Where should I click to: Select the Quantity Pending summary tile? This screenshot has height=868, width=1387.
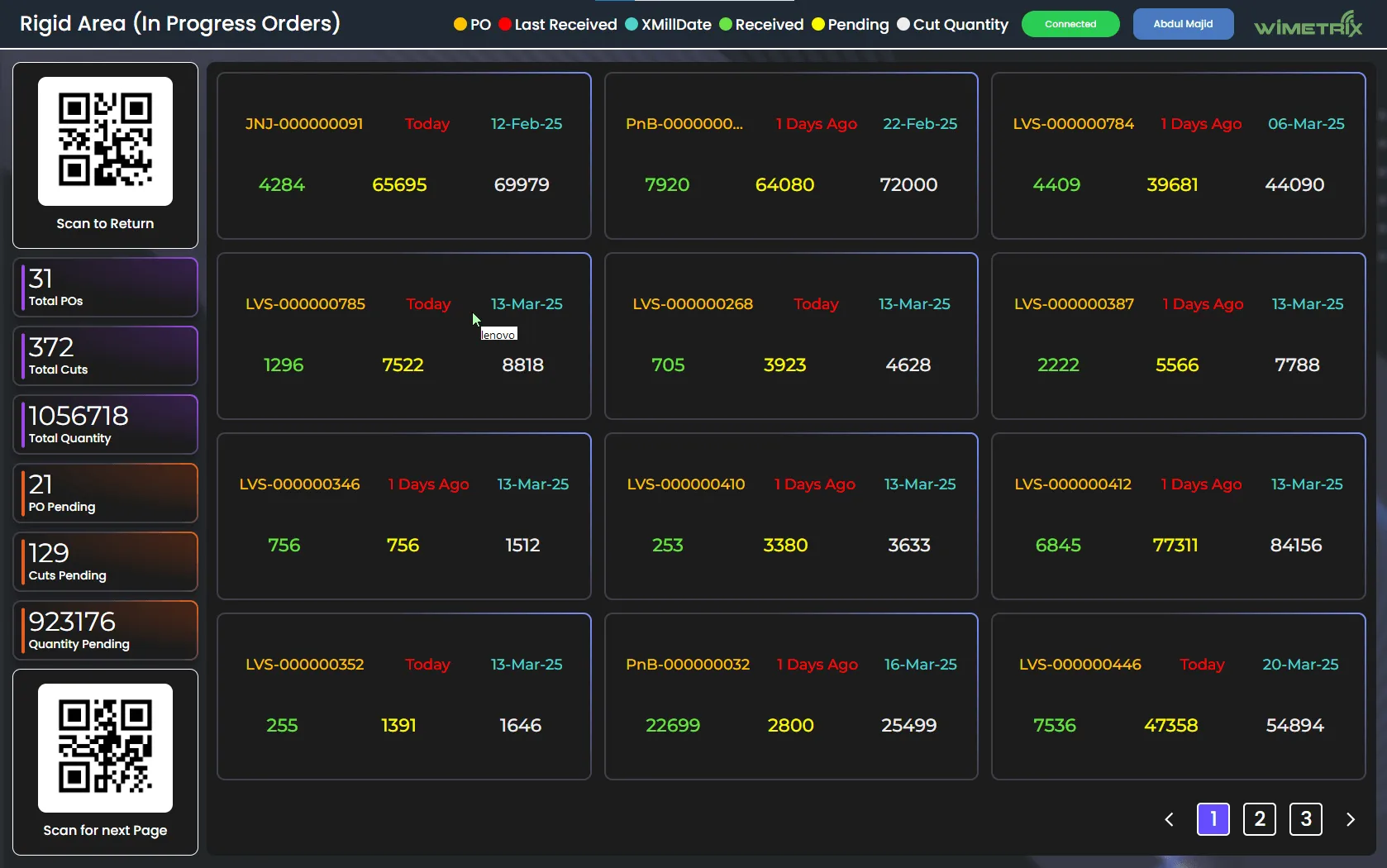tap(105, 630)
